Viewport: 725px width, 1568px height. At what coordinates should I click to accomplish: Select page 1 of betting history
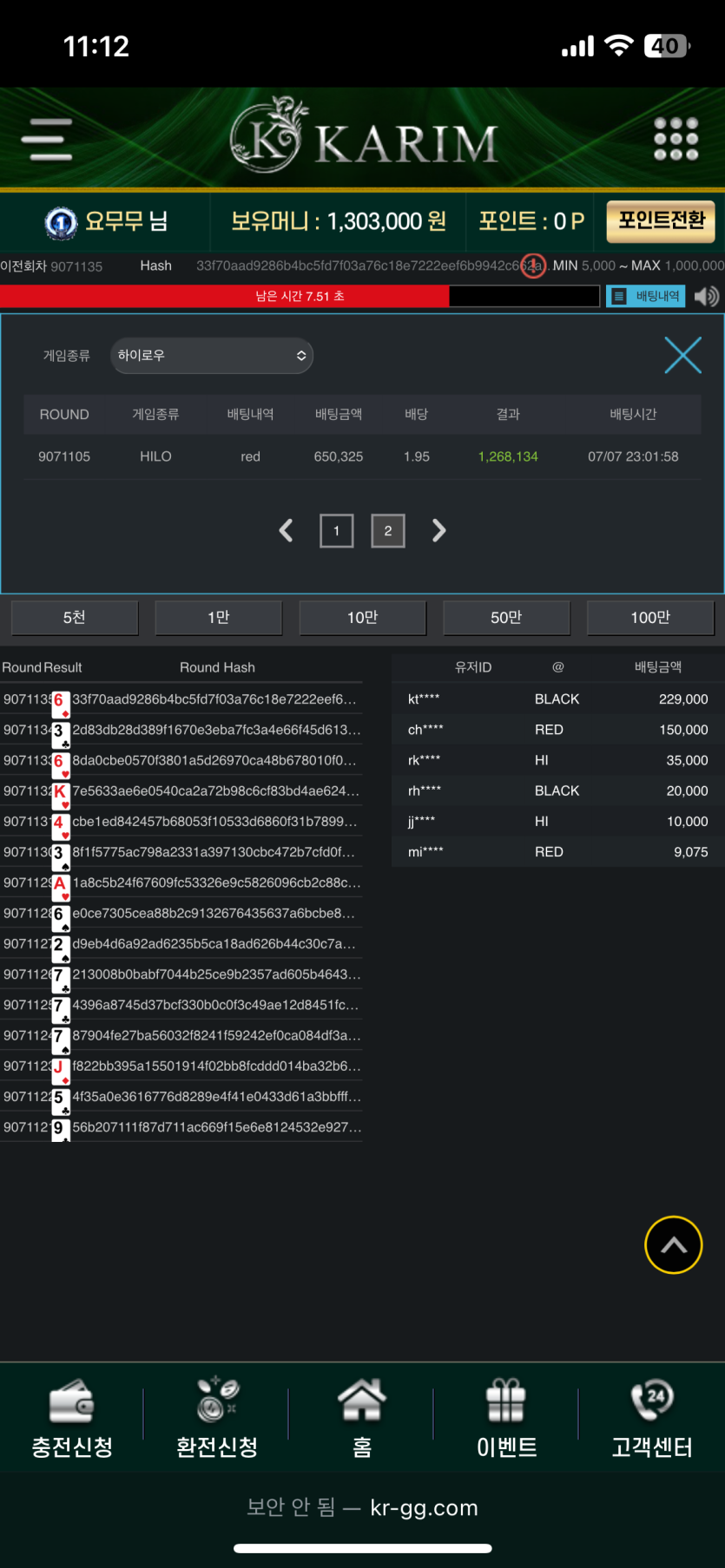pos(337,530)
